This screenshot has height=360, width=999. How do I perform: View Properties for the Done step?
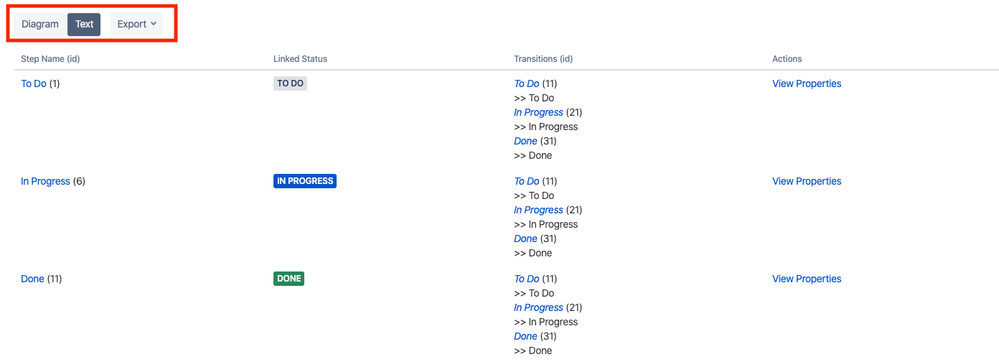[x=807, y=278]
